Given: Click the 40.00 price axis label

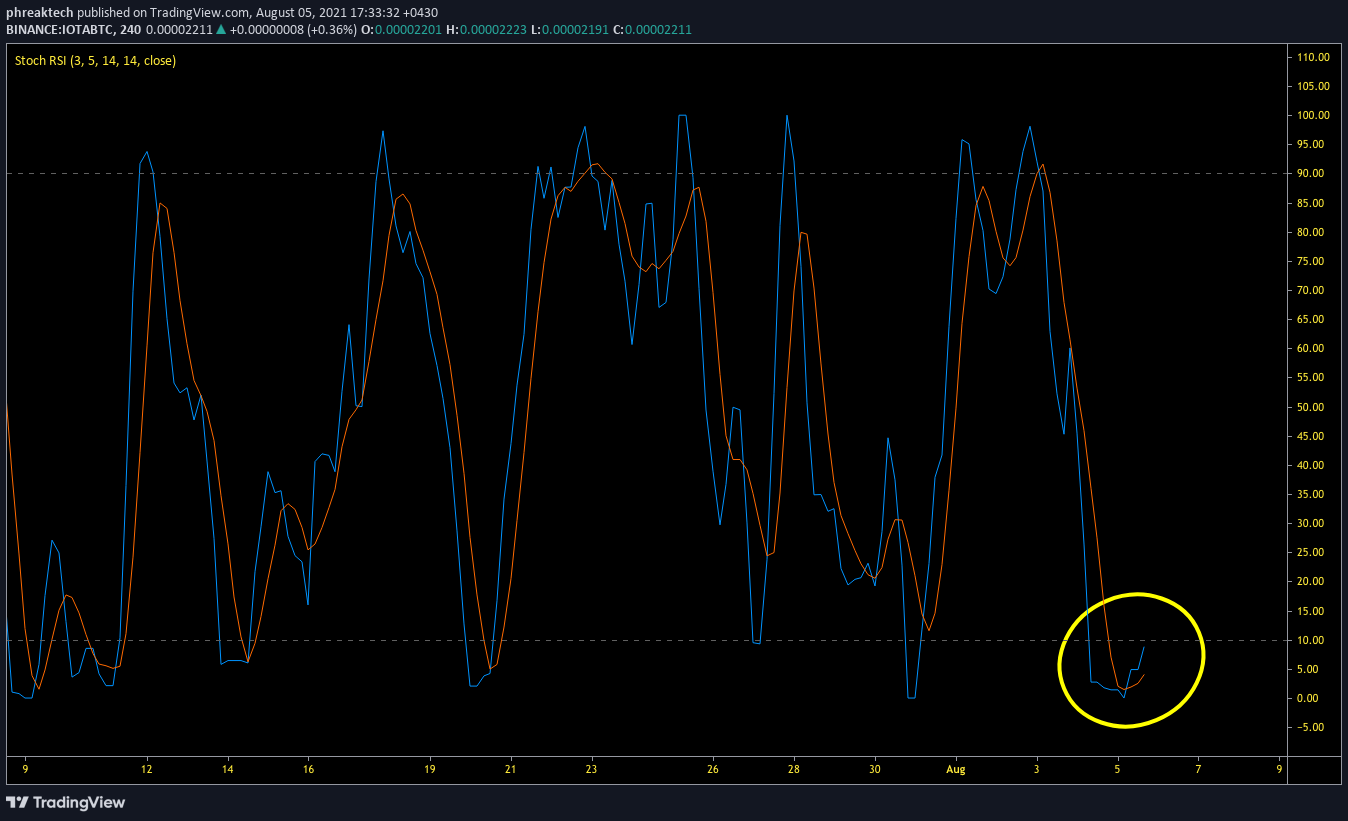Looking at the screenshot, I should 1312,465.
